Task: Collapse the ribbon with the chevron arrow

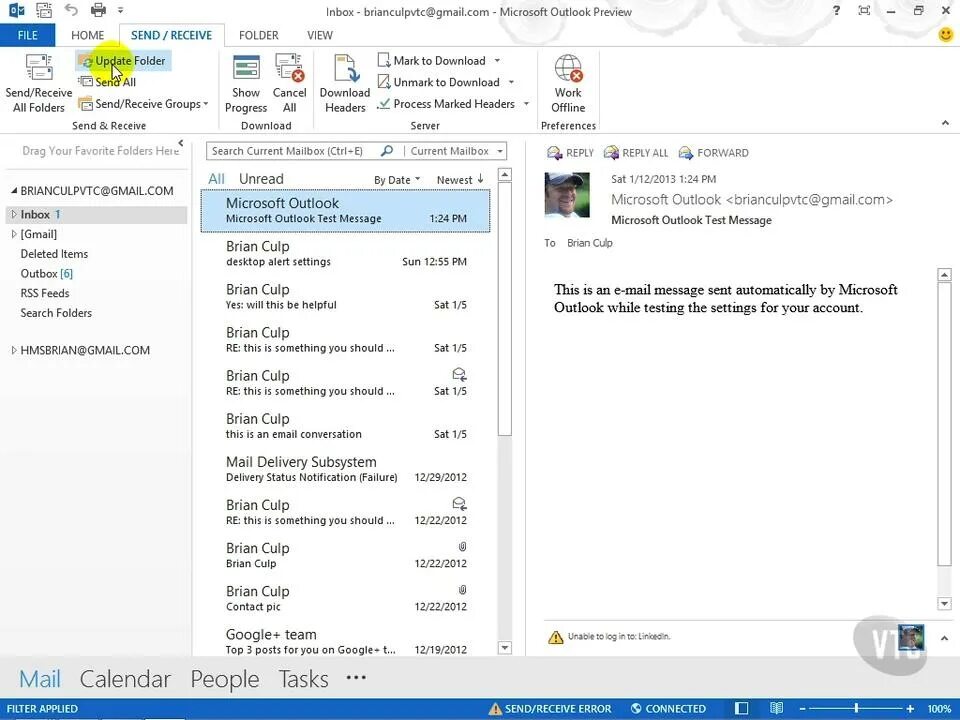Action: click(945, 122)
